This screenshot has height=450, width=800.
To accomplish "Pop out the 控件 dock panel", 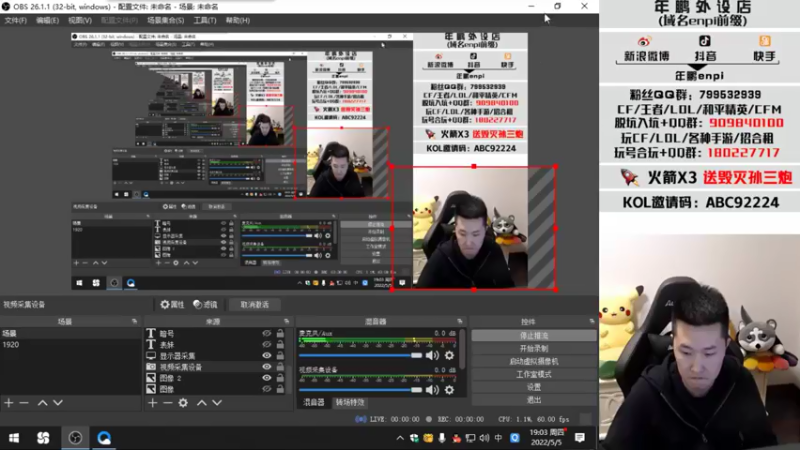I will [592, 321].
